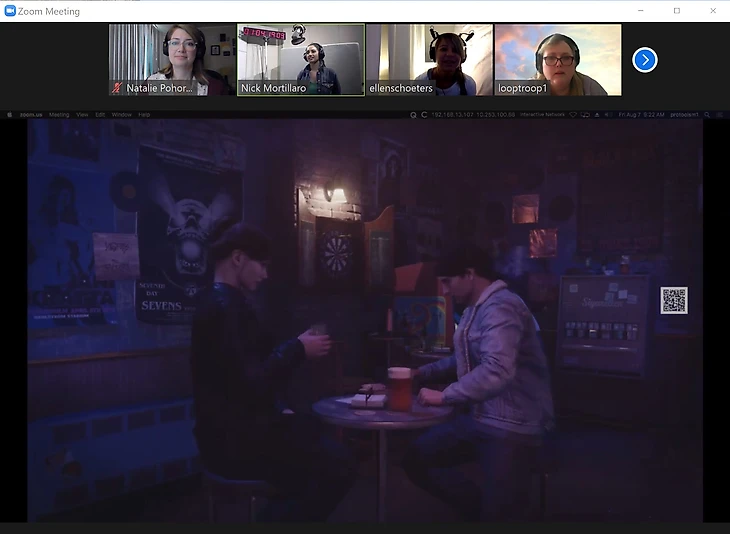
Task: Click the Q magnifier icon in shared menu bar
Action: pyautogui.click(x=413, y=115)
